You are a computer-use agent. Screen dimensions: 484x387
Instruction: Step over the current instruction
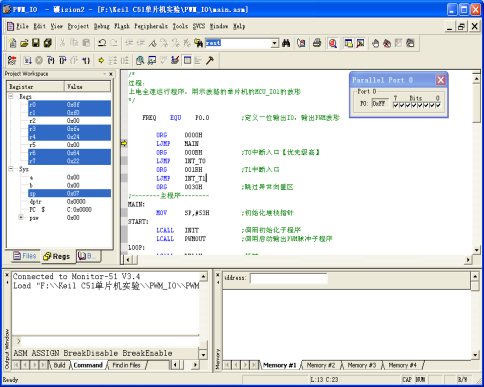click(62, 60)
